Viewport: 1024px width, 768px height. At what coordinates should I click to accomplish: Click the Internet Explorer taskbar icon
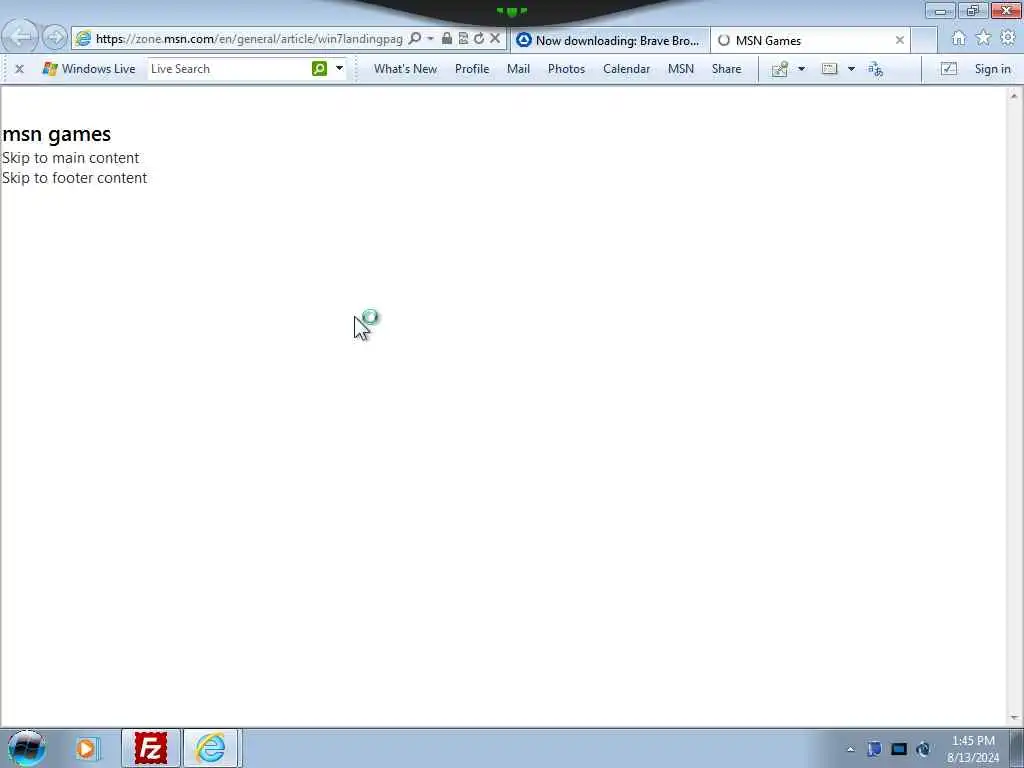[210, 748]
